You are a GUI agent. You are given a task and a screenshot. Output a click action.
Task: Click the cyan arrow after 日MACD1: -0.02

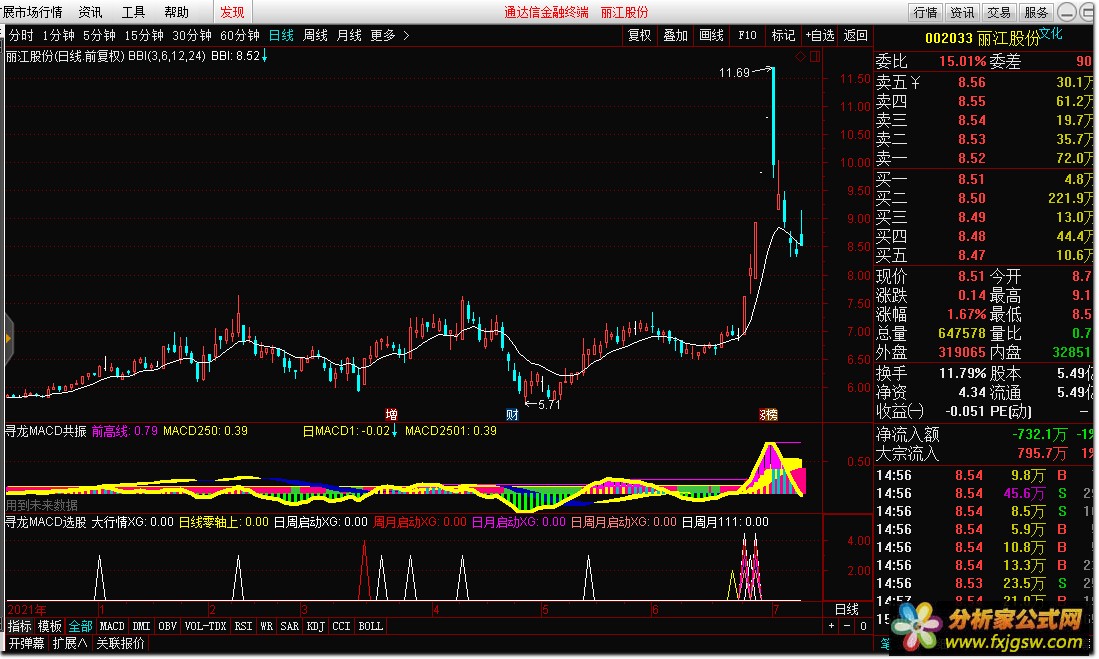coord(395,430)
